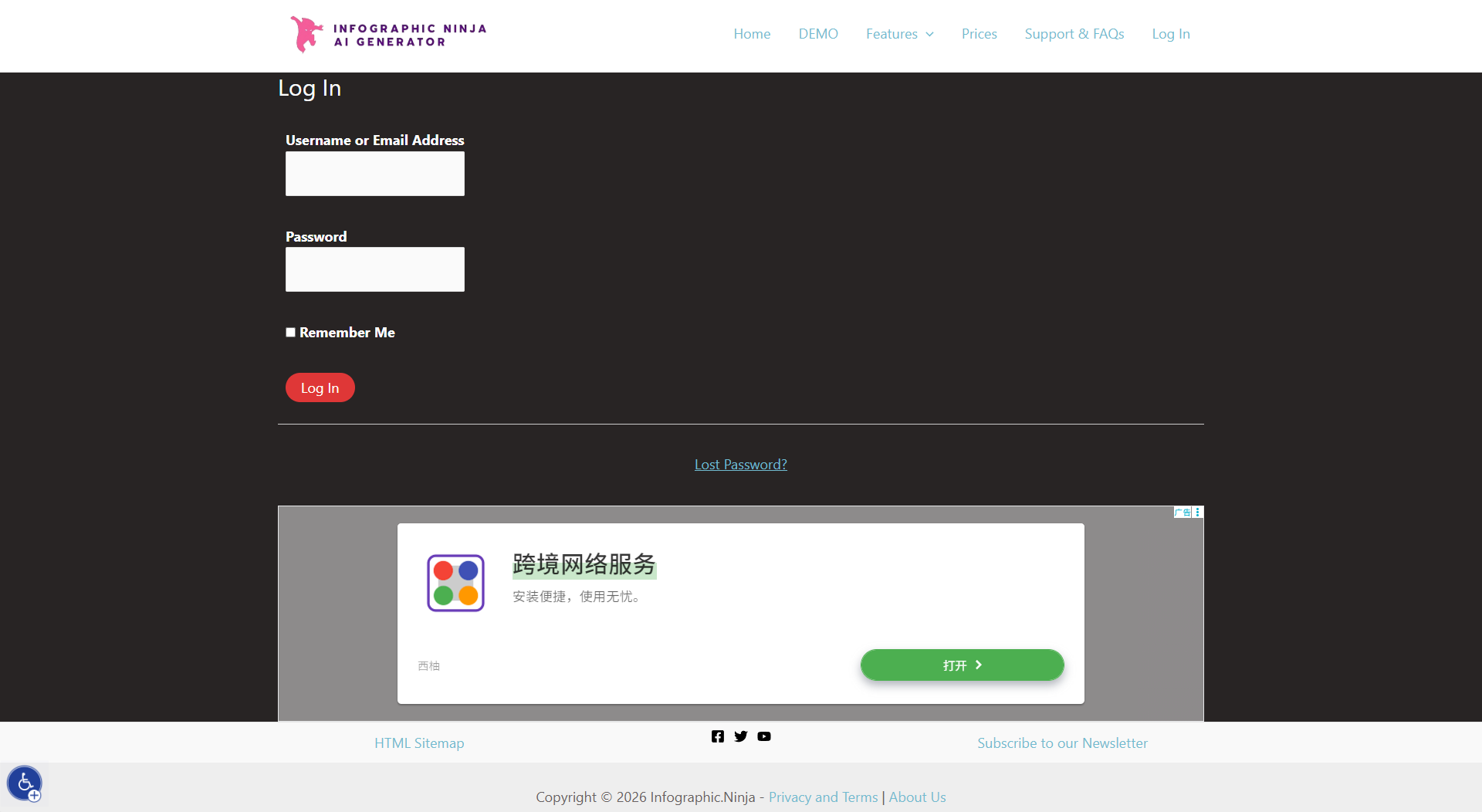
Task: Enable the Remember Me checkbox
Action: tap(291, 333)
